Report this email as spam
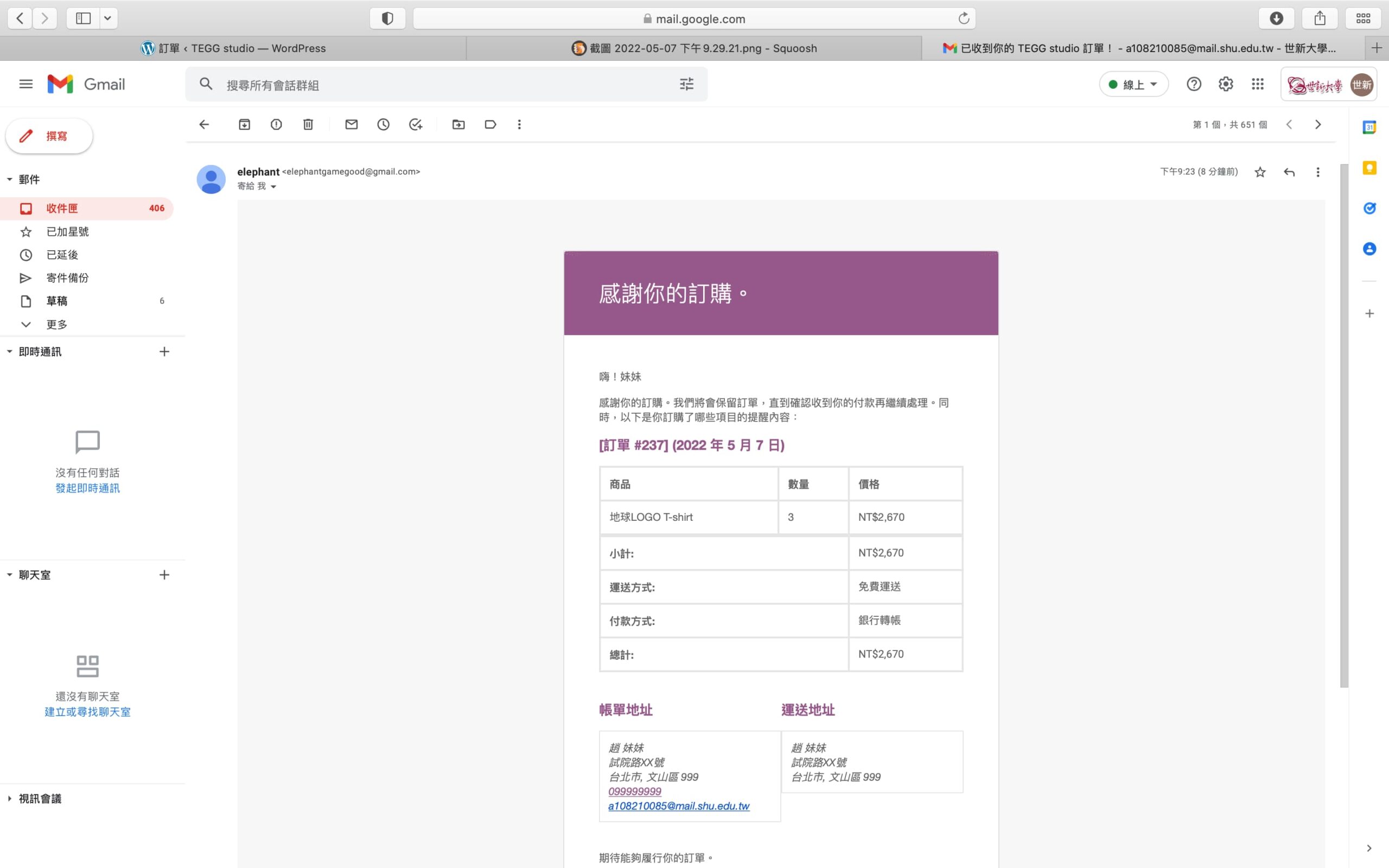 click(x=276, y=125)
